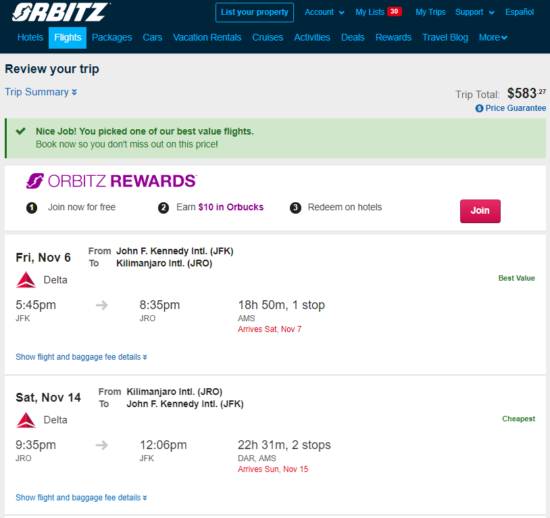Click the green checkmark in banner
The height and width of the screenshot is (518, 550).
click(21, 131)
